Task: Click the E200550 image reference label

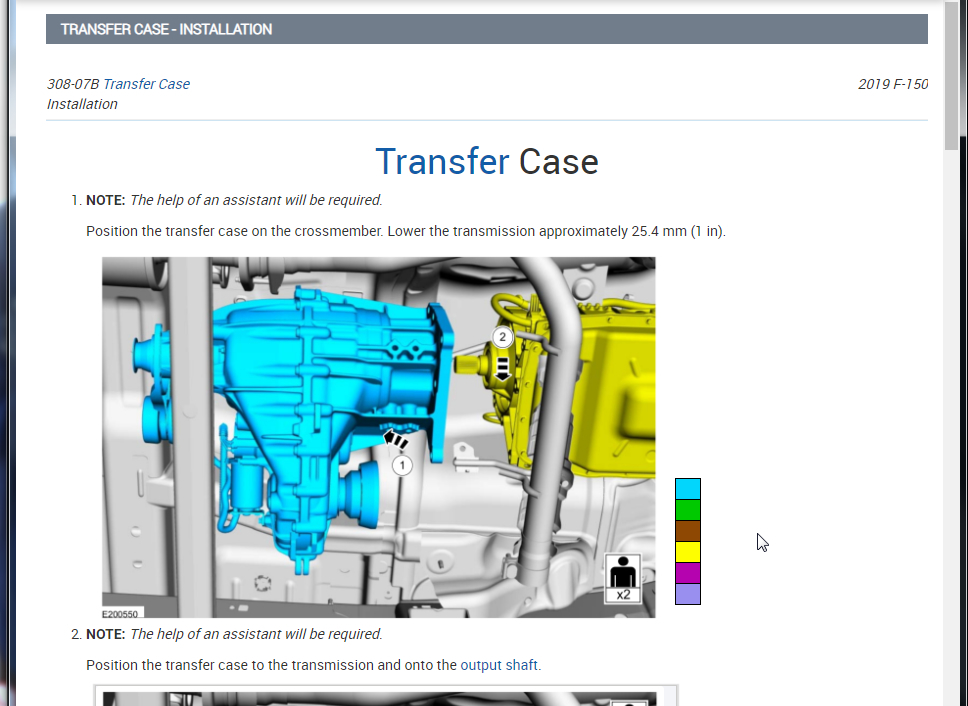Action: coord(120,613)
